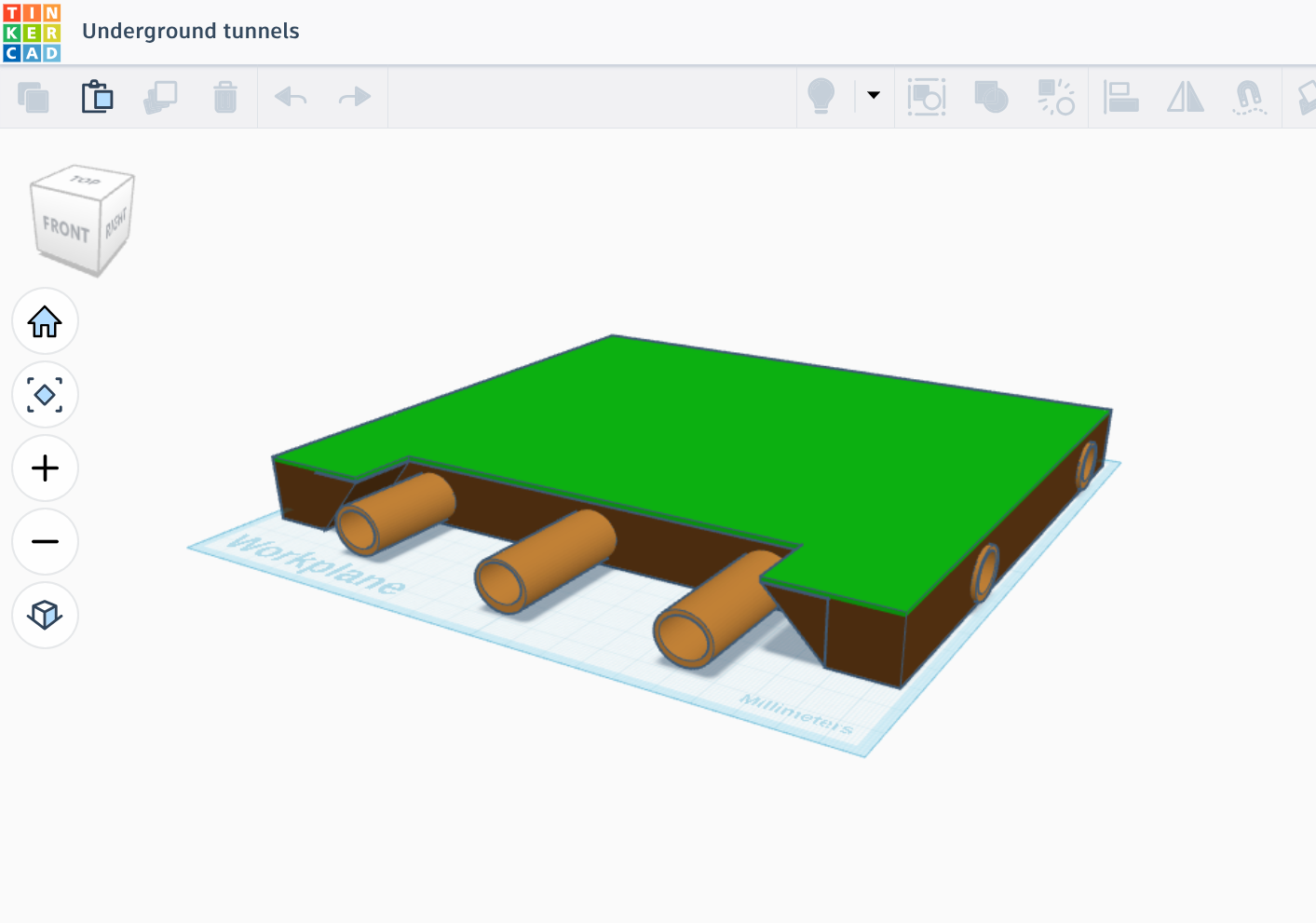Click the Undo arrow
This screenshot has width=1316, height=923.
pyautogui.click(x=291, y=97)
